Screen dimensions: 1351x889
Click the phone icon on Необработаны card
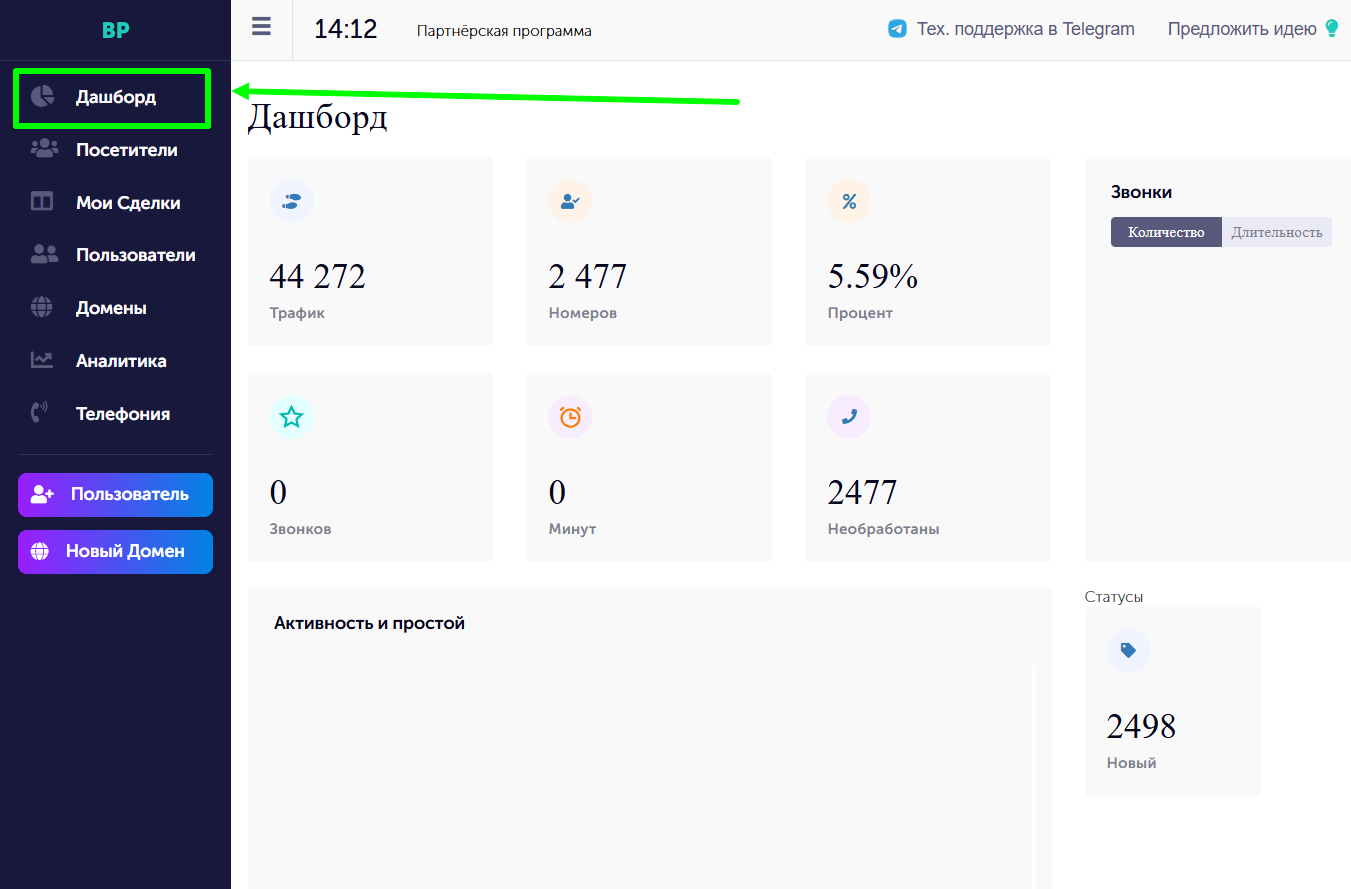pyautogui.click(x=849, y=417)
